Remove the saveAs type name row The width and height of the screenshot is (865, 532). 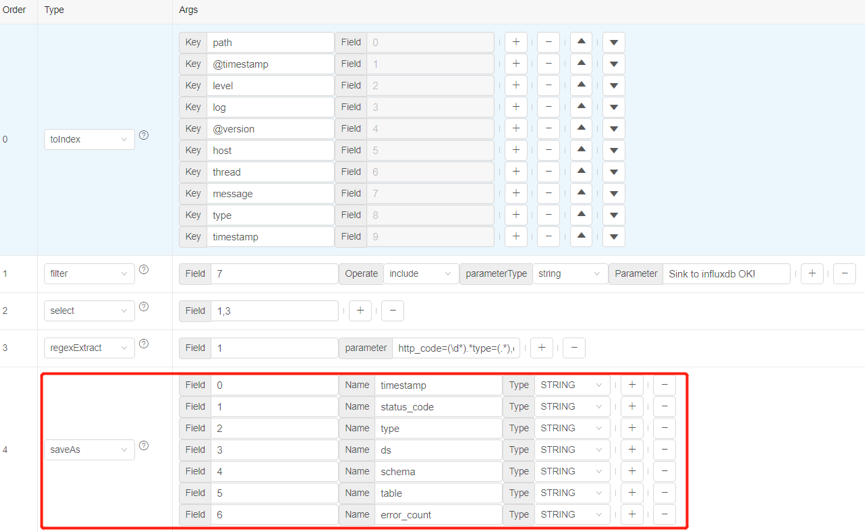tap(665, 428)
